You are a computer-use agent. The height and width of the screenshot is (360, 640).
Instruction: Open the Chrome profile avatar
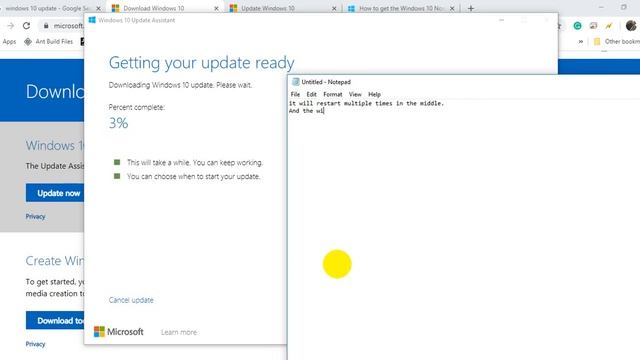pyautogui.click(x=631, y=26)
